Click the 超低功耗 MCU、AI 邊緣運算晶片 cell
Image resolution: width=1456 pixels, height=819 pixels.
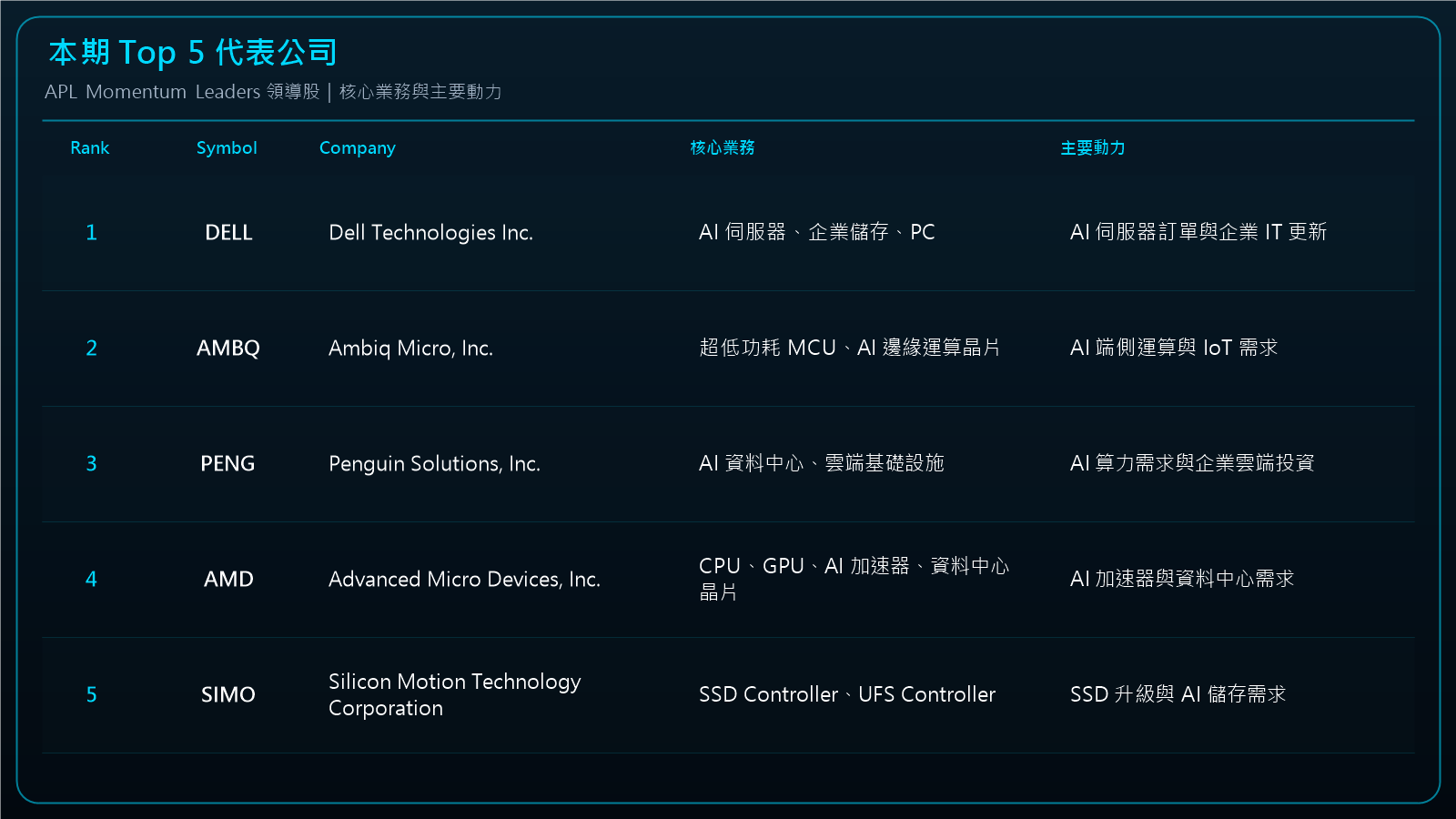click(850, 348)
